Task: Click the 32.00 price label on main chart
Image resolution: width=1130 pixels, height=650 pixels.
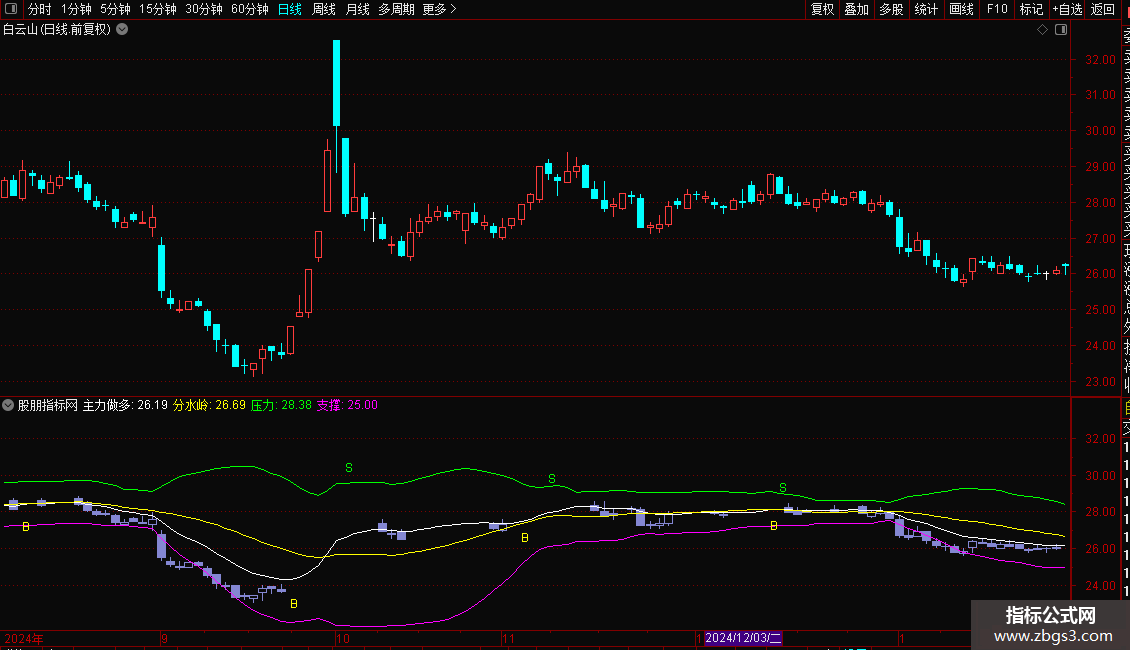Action: pyautogui.click(x=1100, y=60)
